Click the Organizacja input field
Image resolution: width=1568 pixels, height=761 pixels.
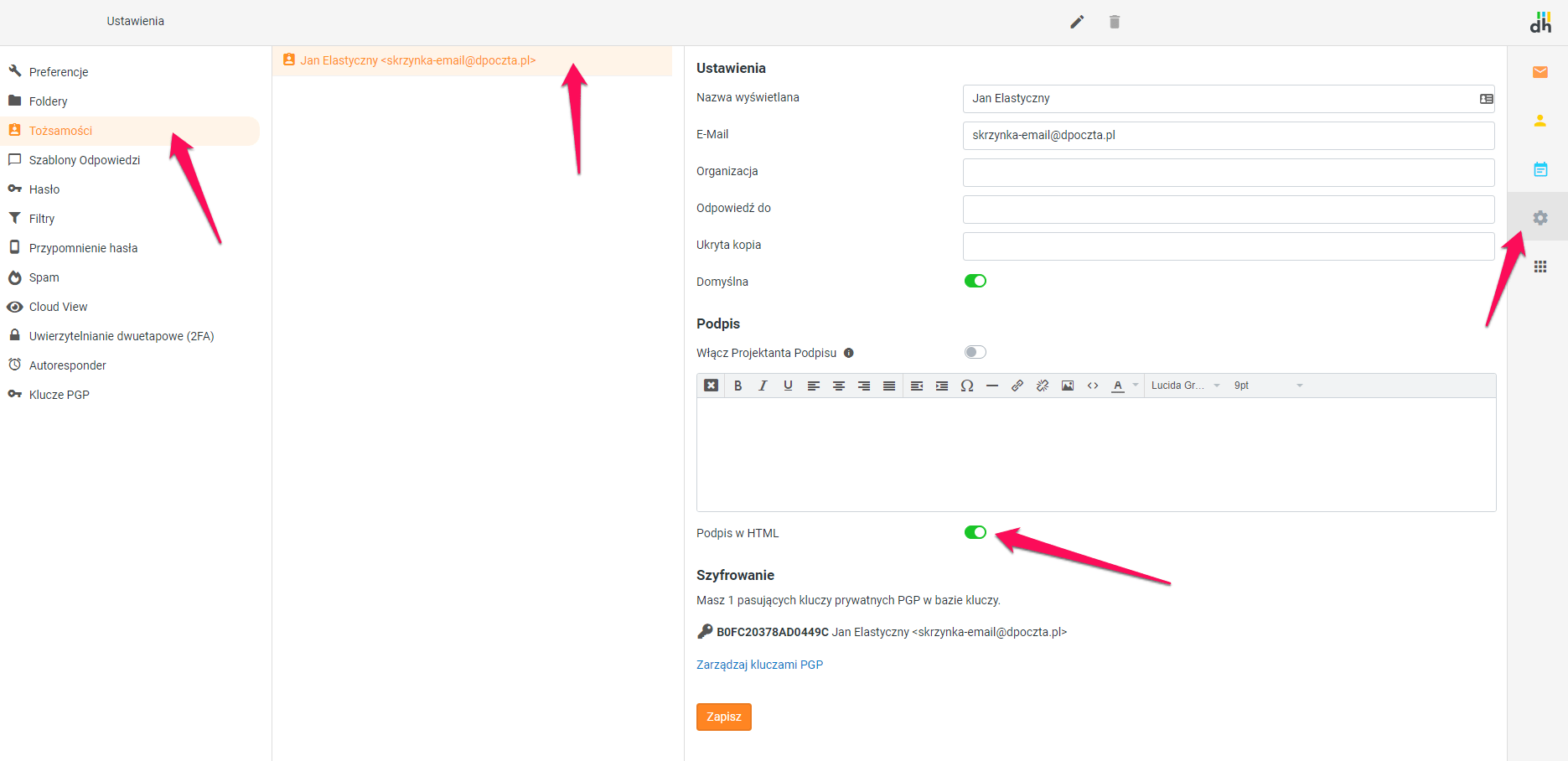pos(1229,173)
